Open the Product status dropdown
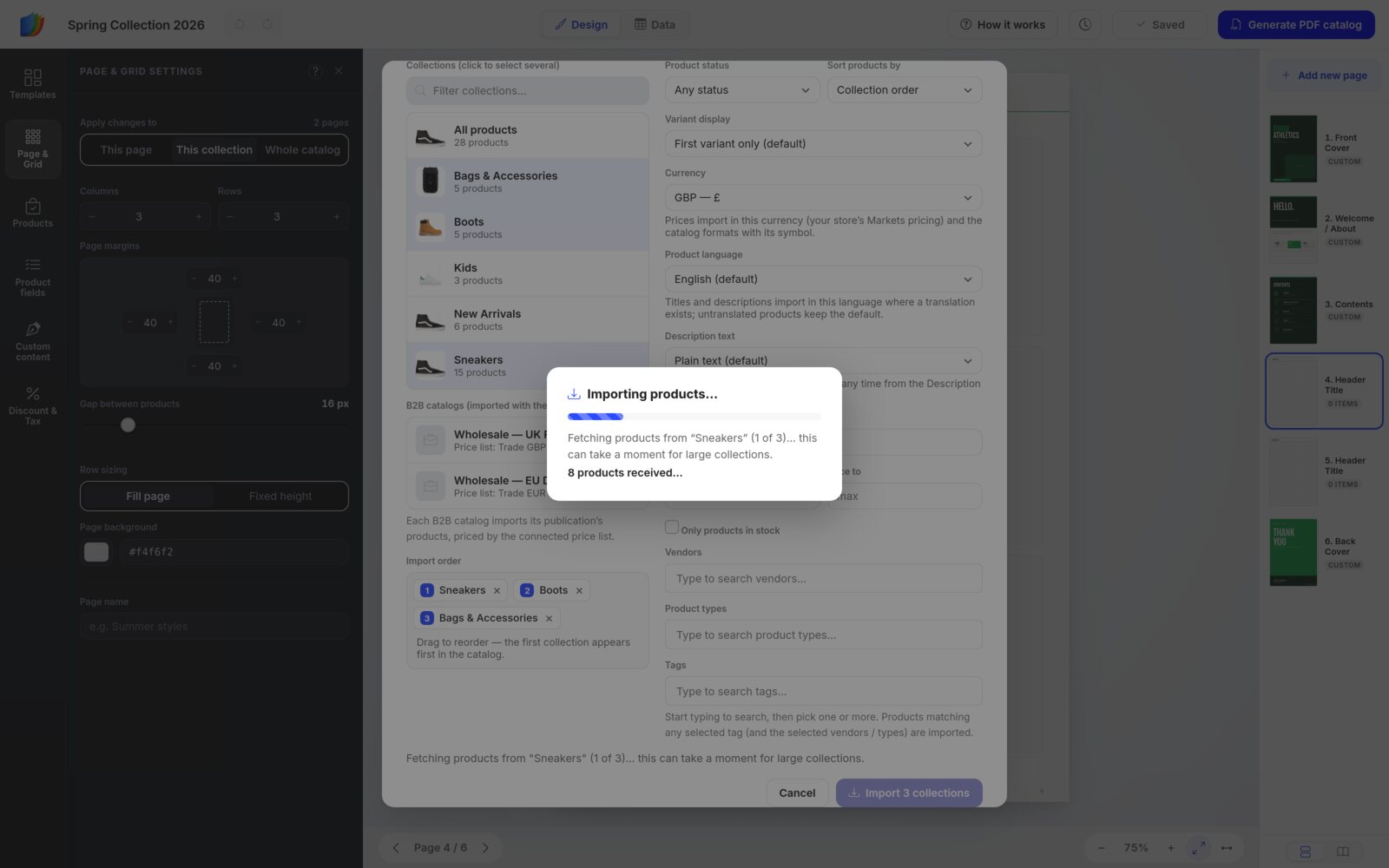 tap(742, 90)
